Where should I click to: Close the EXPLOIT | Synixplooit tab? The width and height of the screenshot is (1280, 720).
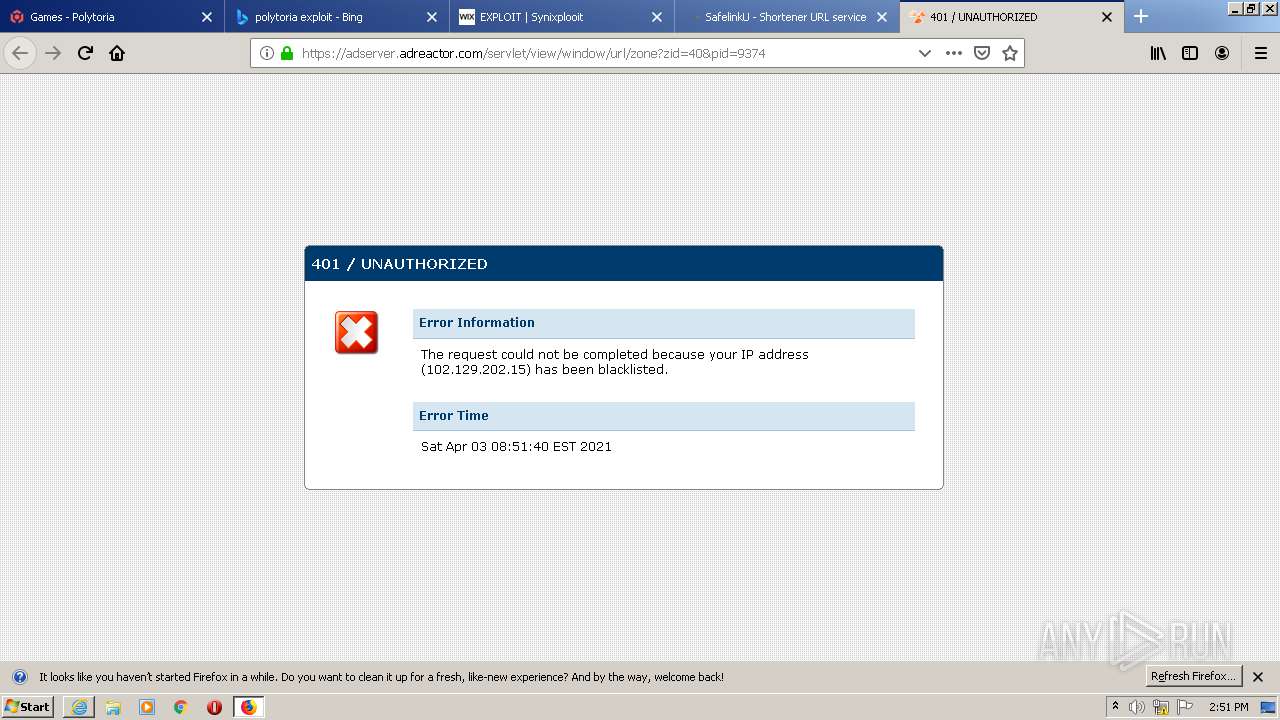tap(657, 17)
